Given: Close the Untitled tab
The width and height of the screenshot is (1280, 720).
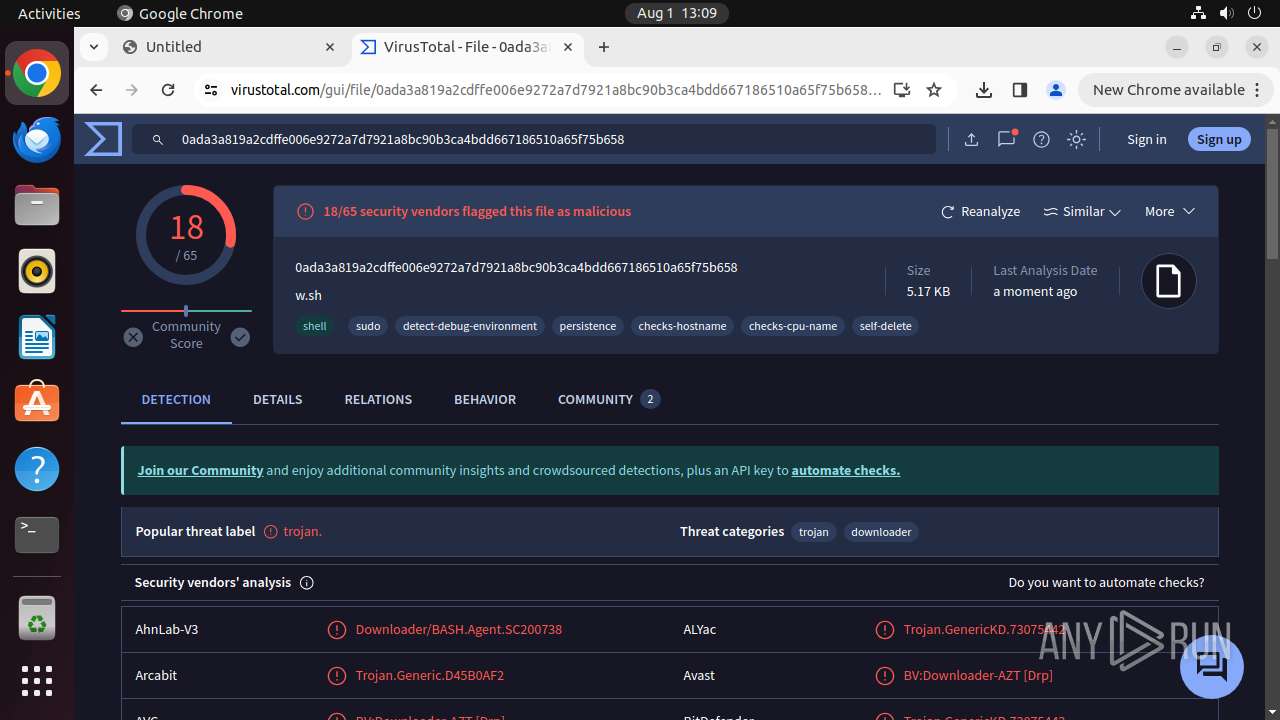Looking at the screenshot, I should [x=330, y=47].
